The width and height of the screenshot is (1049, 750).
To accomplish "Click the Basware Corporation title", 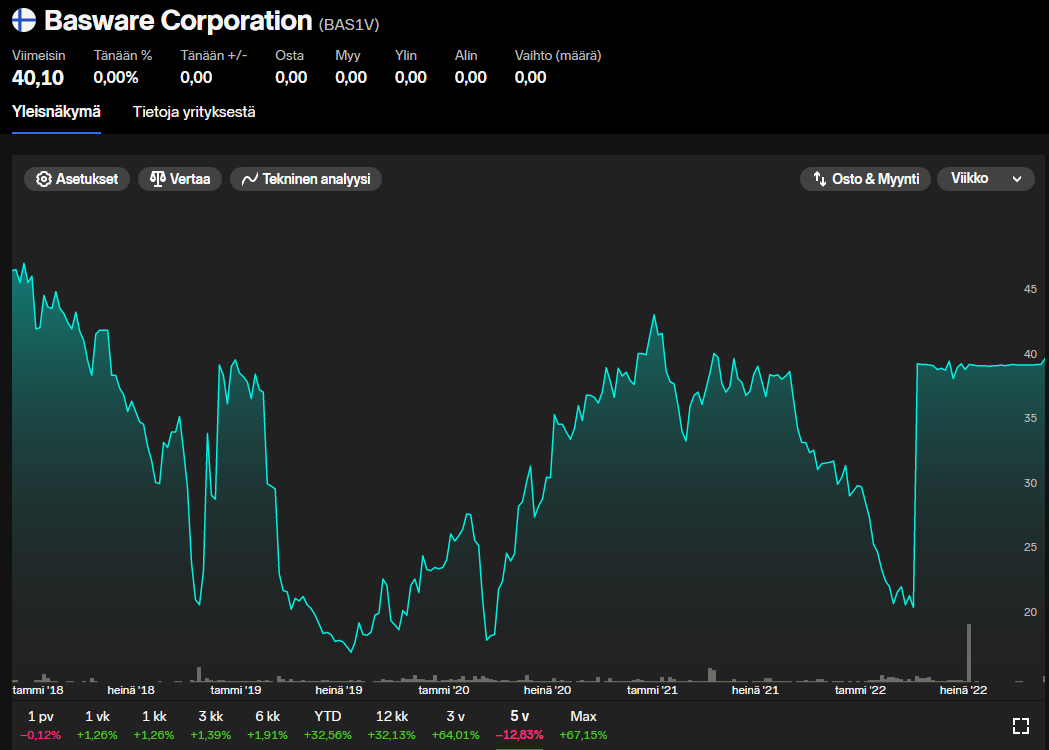I will click(x=178, y=20).
